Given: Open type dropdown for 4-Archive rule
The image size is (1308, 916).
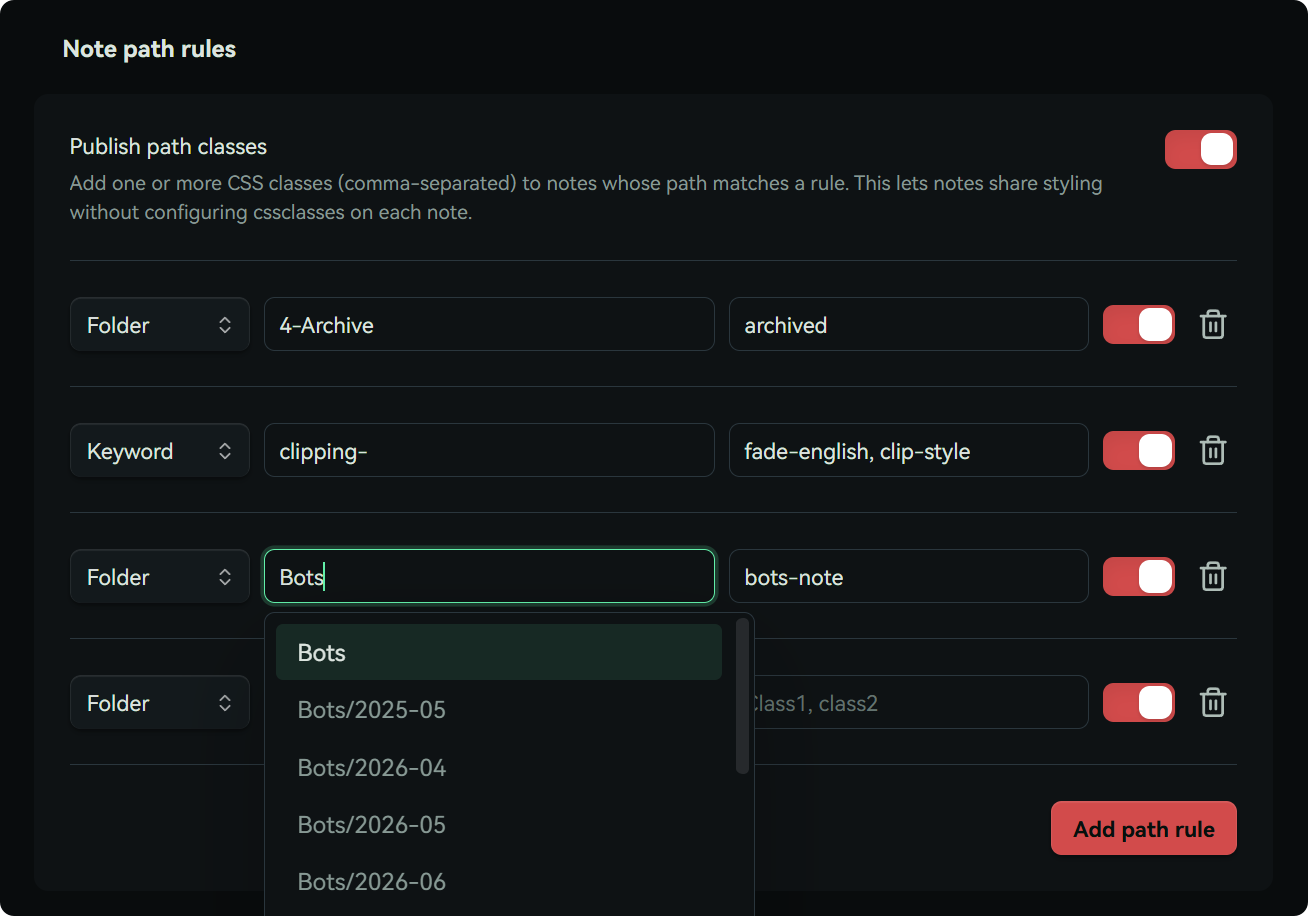Looking at the screenshot, I should (x=160, y=325).
